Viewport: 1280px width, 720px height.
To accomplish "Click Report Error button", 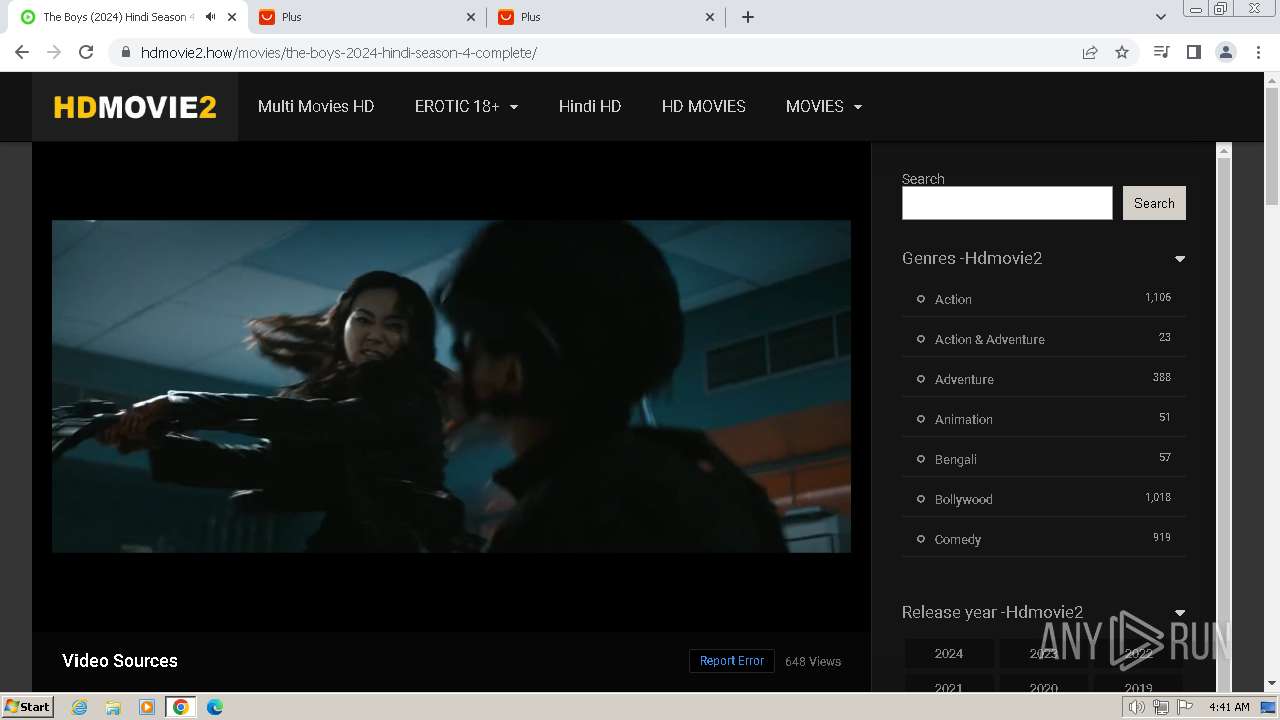I will tap(732, 661).
